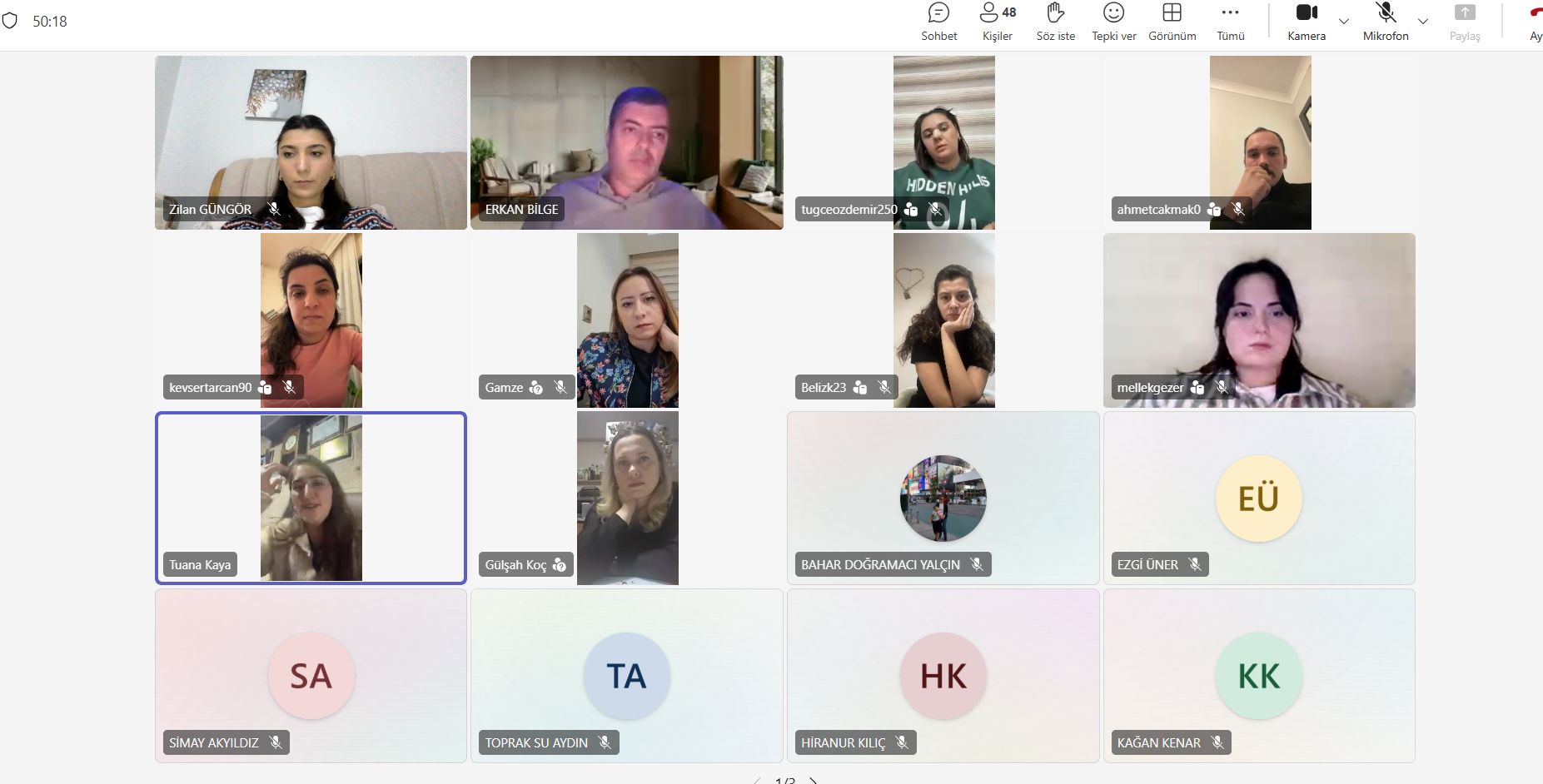Open the Sohbet chat panel
The height and width of the screenshot is (784, 1543).
(938, 22)
